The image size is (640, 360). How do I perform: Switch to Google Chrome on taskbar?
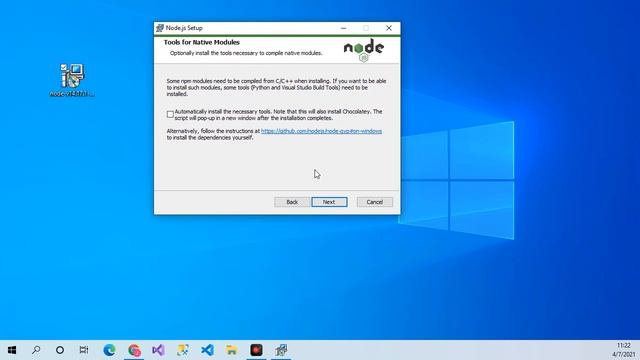click(x=134, y=350)
